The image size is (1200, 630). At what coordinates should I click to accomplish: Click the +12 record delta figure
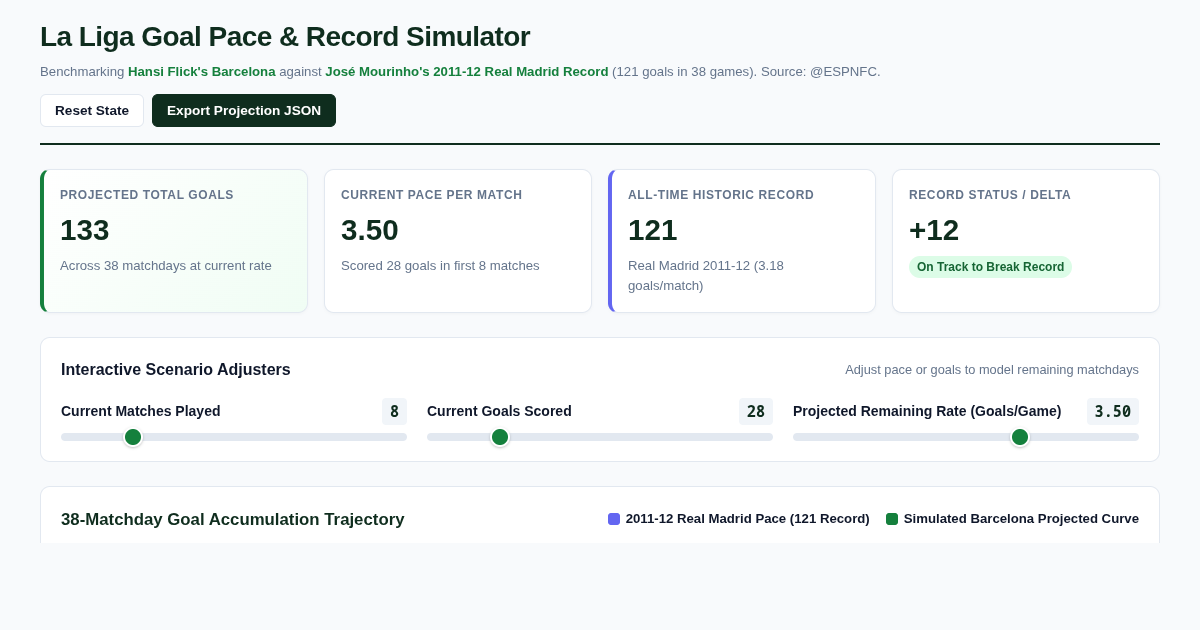934,230
